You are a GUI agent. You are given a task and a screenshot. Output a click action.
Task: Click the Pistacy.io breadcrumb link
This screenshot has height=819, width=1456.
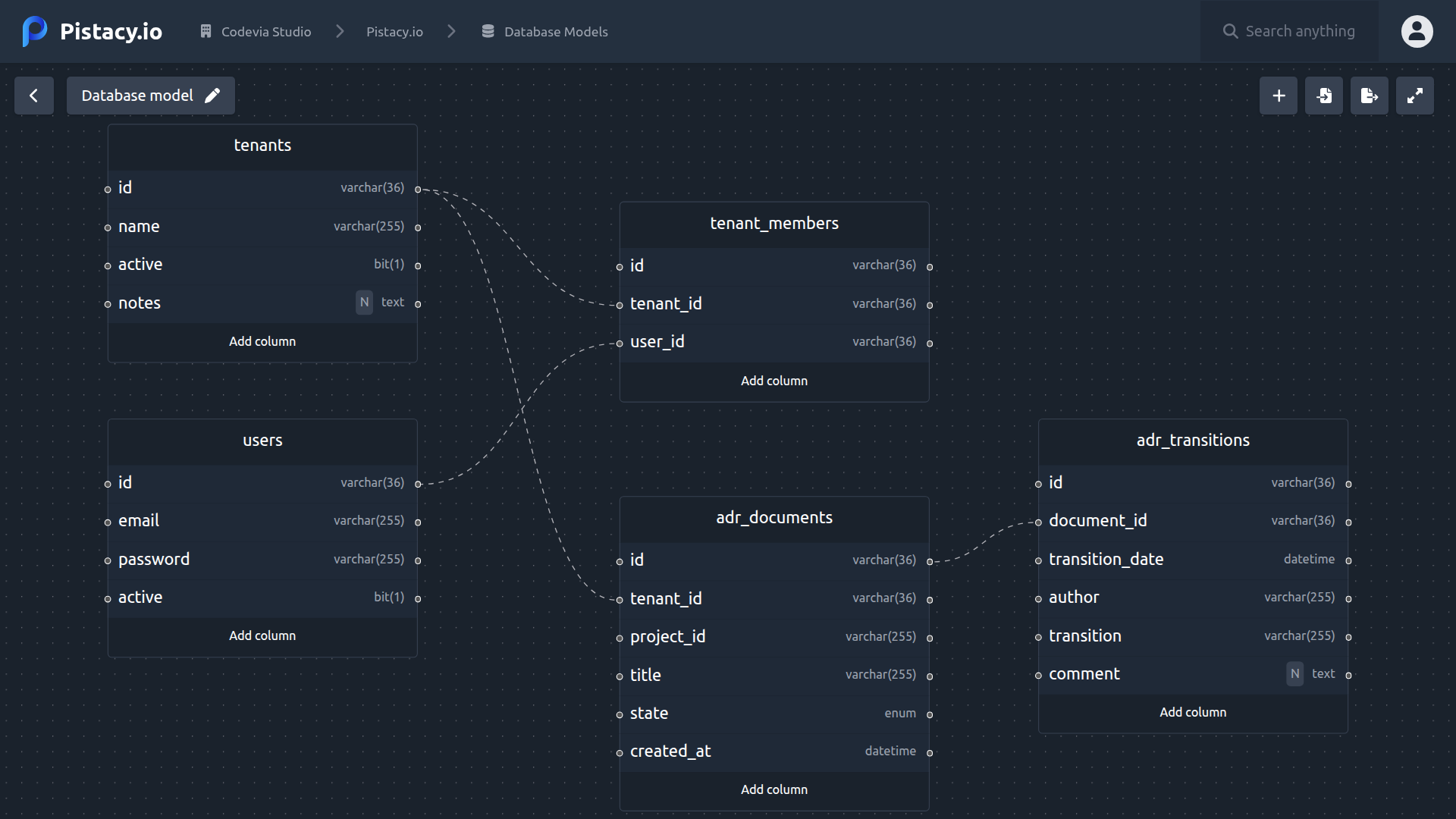tap(394, 31)
